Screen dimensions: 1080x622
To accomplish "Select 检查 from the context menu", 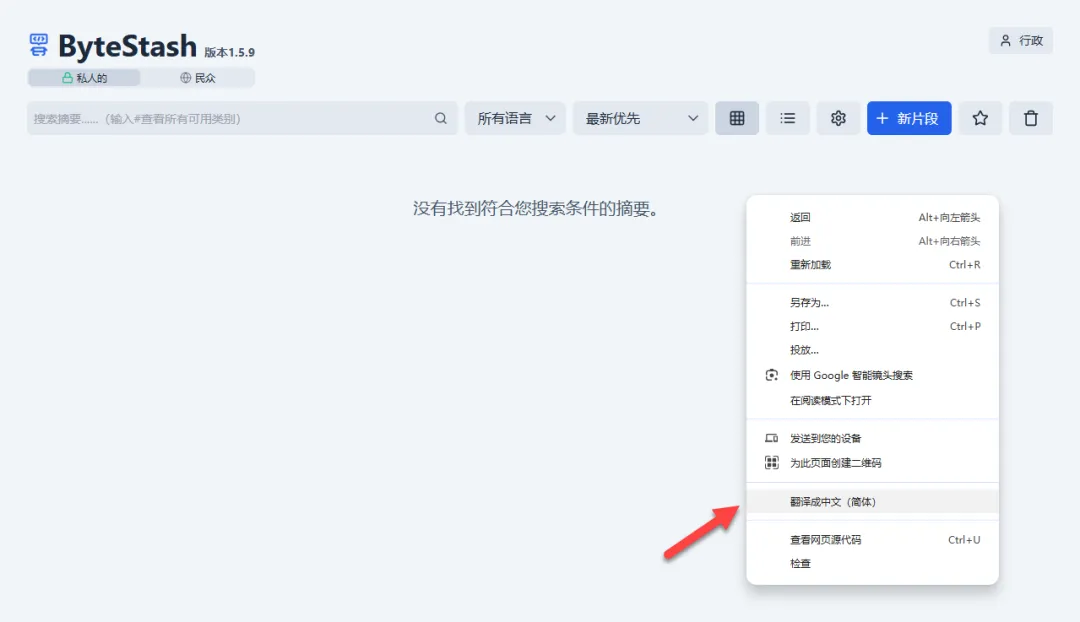I will 800,564.
